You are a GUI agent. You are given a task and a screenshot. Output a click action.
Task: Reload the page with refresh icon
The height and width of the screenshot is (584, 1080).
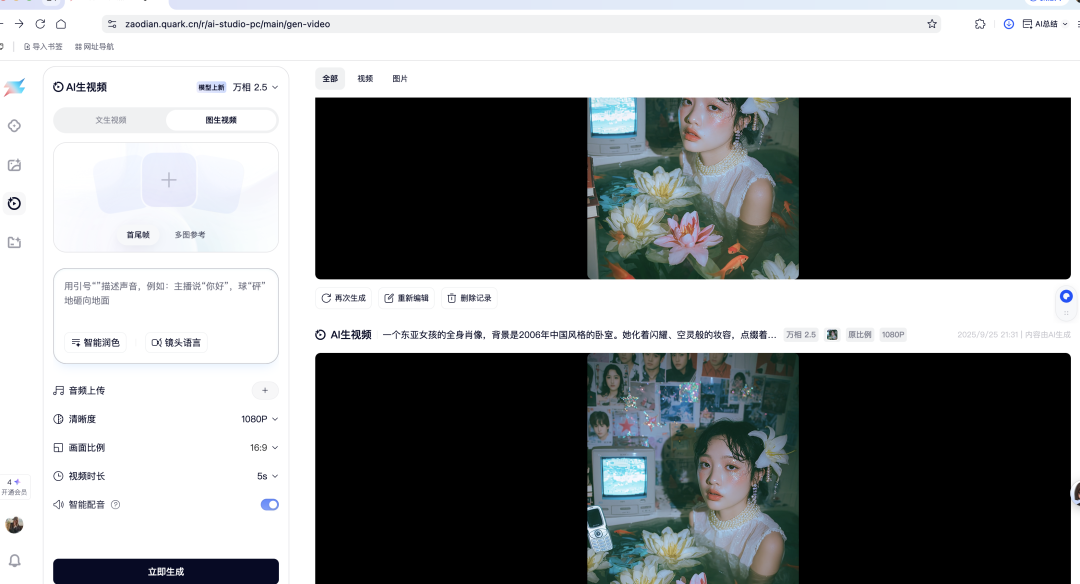(41, 24)
